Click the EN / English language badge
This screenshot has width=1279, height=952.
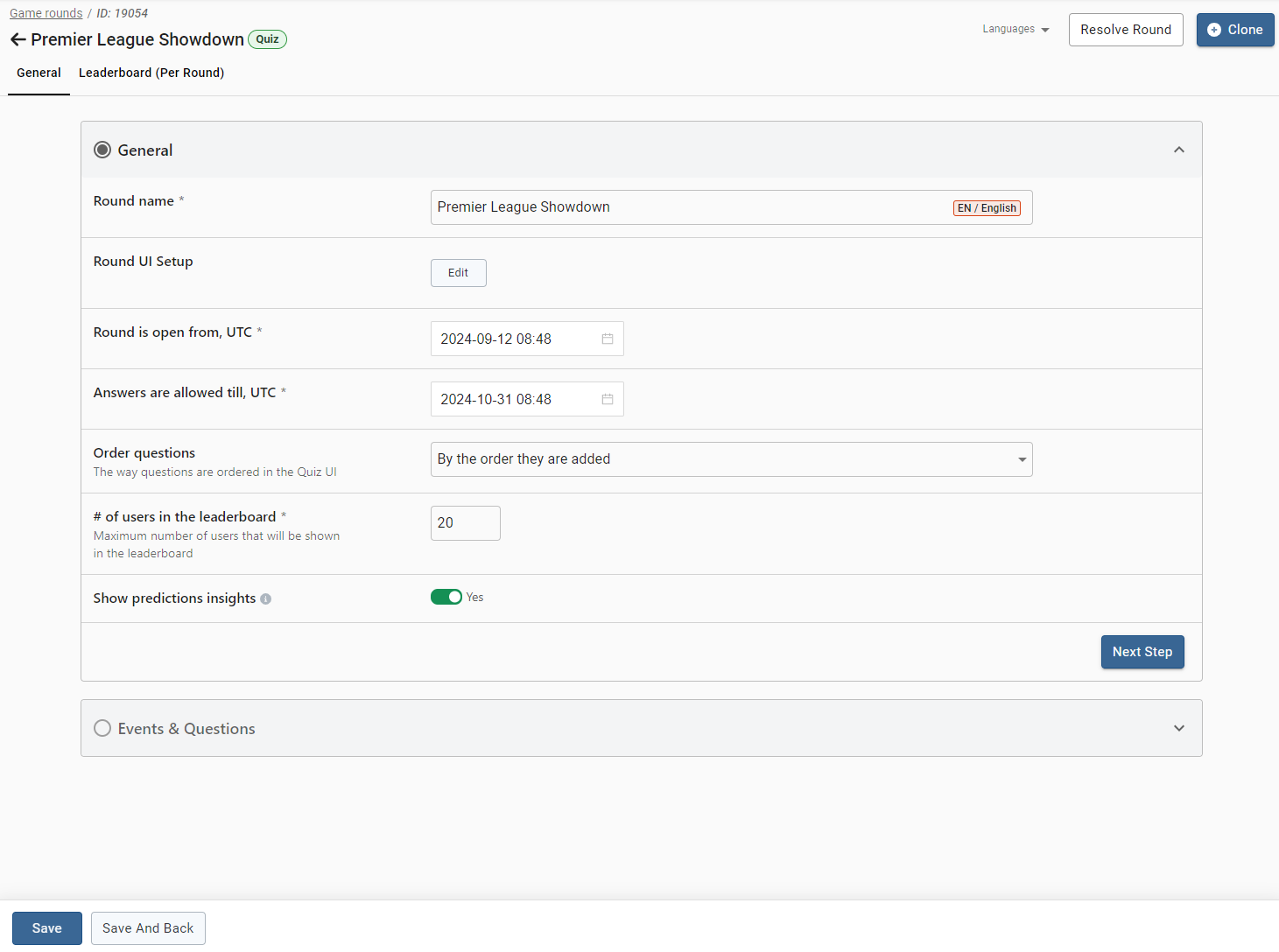pos(987,208)
